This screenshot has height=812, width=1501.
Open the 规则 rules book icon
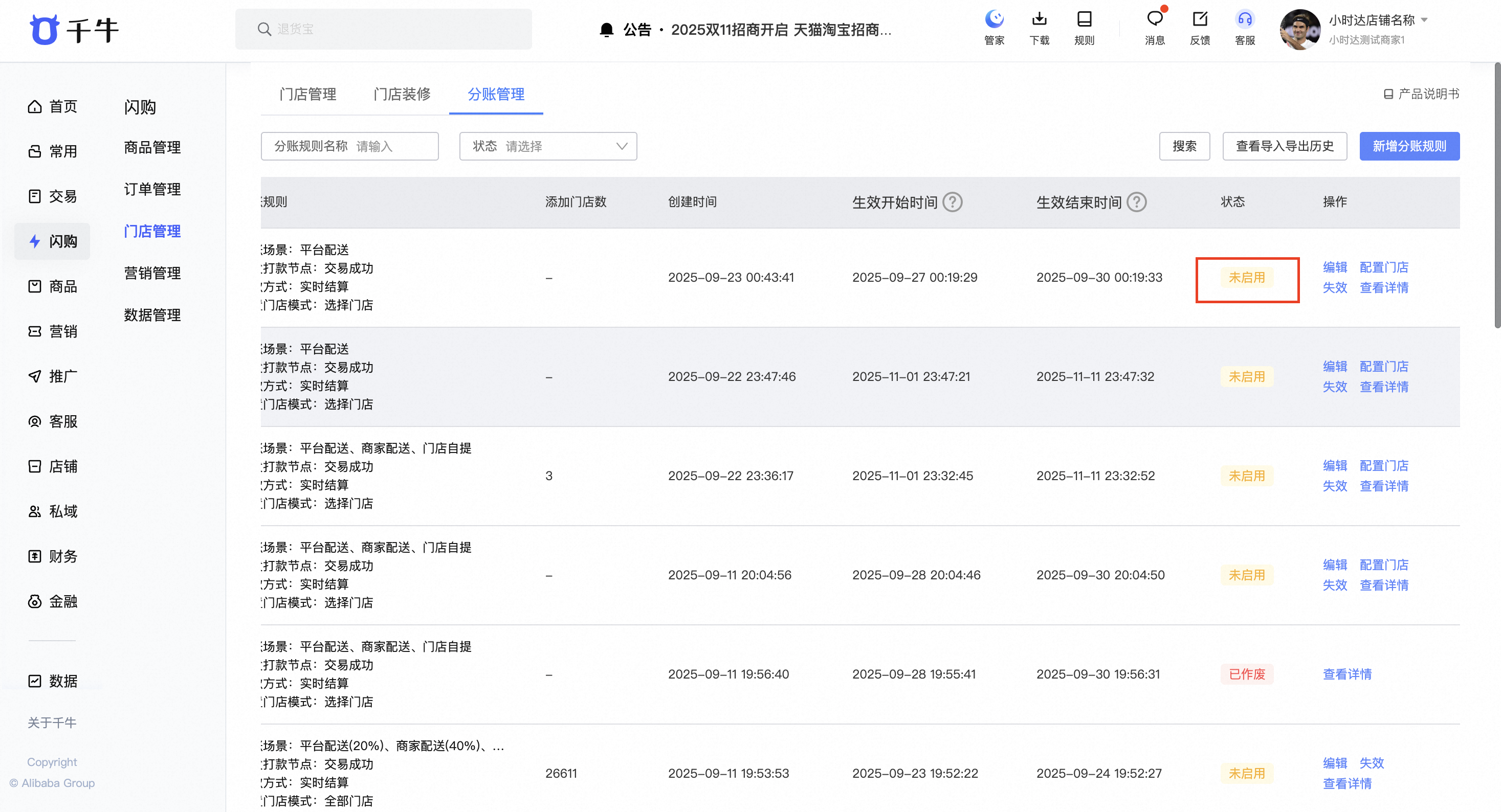click(x=1084, y=20)
